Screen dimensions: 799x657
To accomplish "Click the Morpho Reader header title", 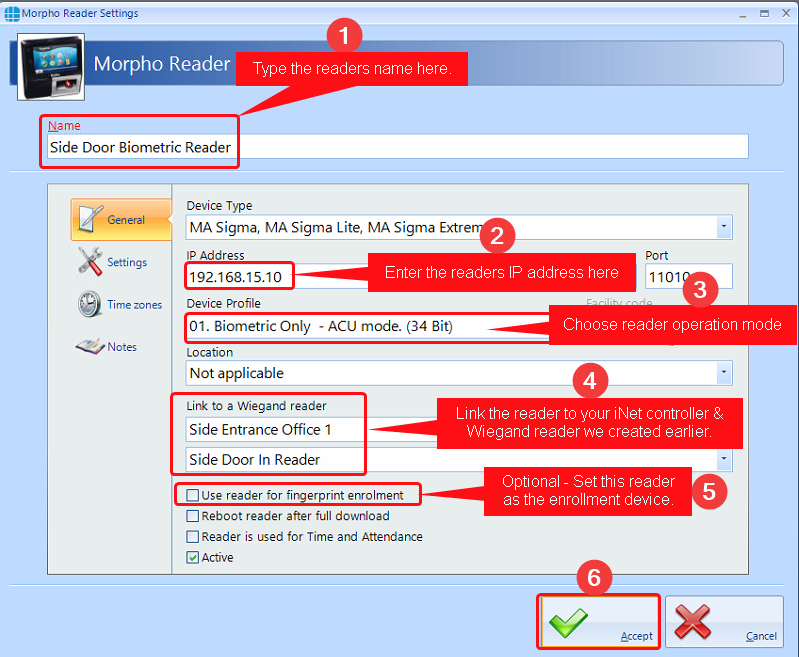I will click(x=162, y=64).
